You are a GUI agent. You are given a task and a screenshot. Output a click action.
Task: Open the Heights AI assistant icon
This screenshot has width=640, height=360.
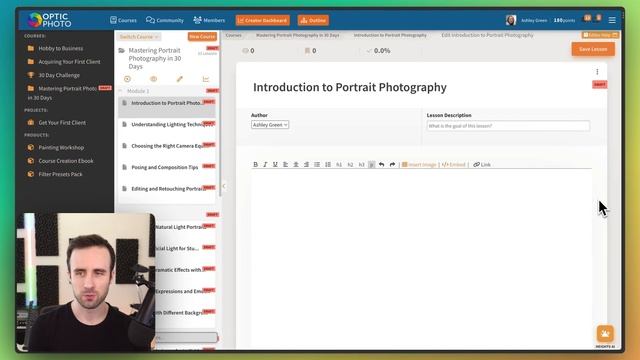click(605, 334)
